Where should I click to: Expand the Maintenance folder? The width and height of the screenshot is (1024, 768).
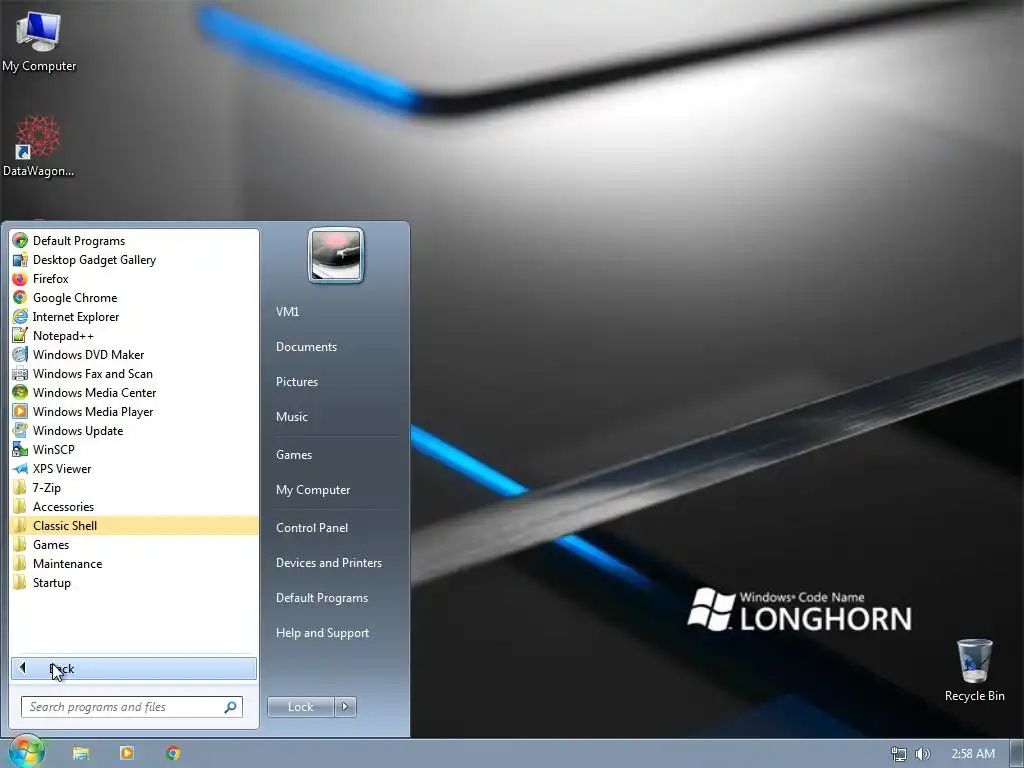[x=134, y=564]
